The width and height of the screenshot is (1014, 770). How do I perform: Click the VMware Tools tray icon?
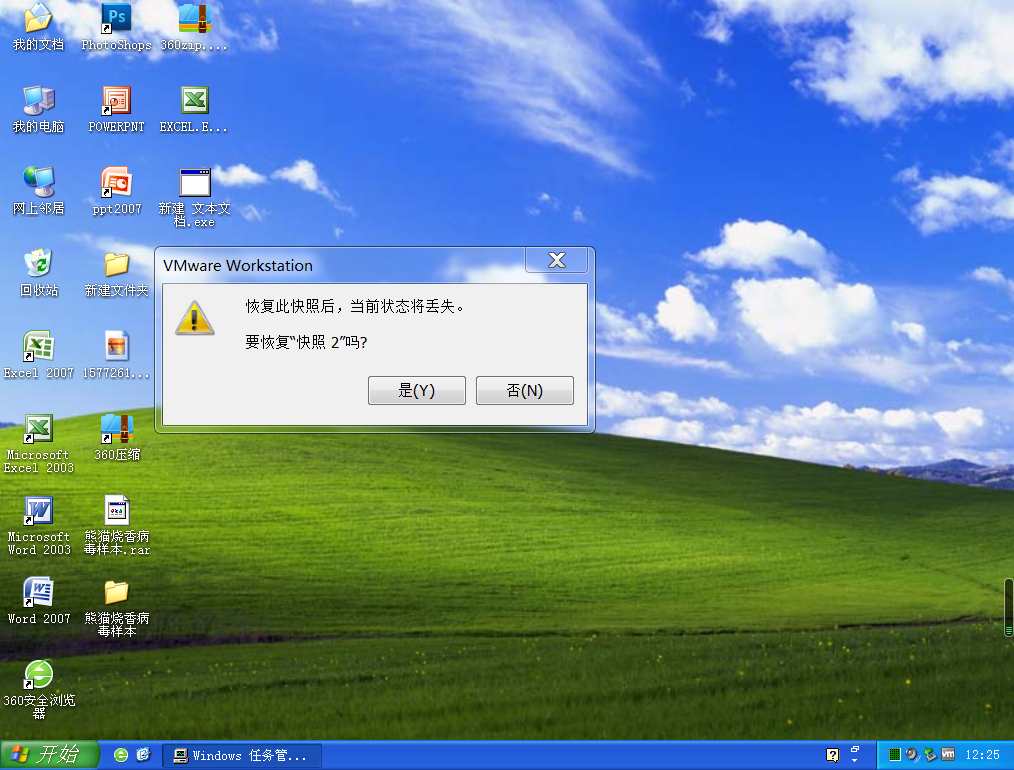coord(948,755)
